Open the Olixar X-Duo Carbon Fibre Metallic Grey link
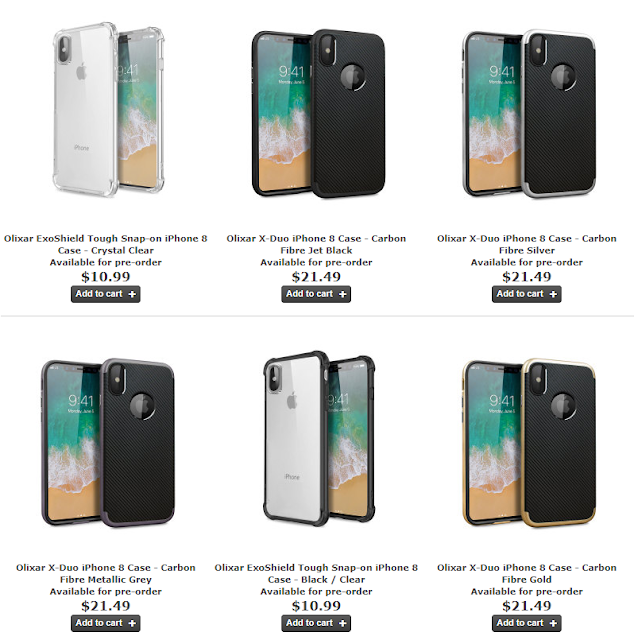Screen dimensions: 638x640 tap(106, 573)
